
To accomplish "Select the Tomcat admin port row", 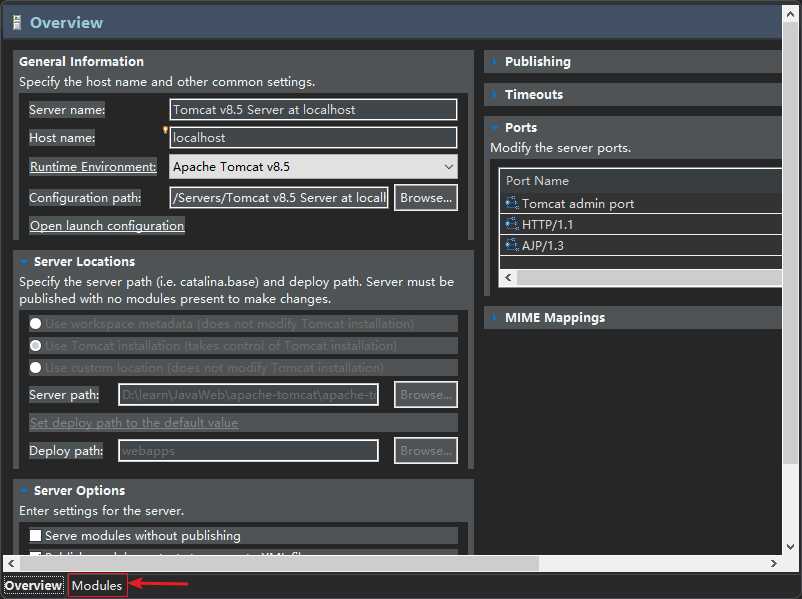I will 641,204.
